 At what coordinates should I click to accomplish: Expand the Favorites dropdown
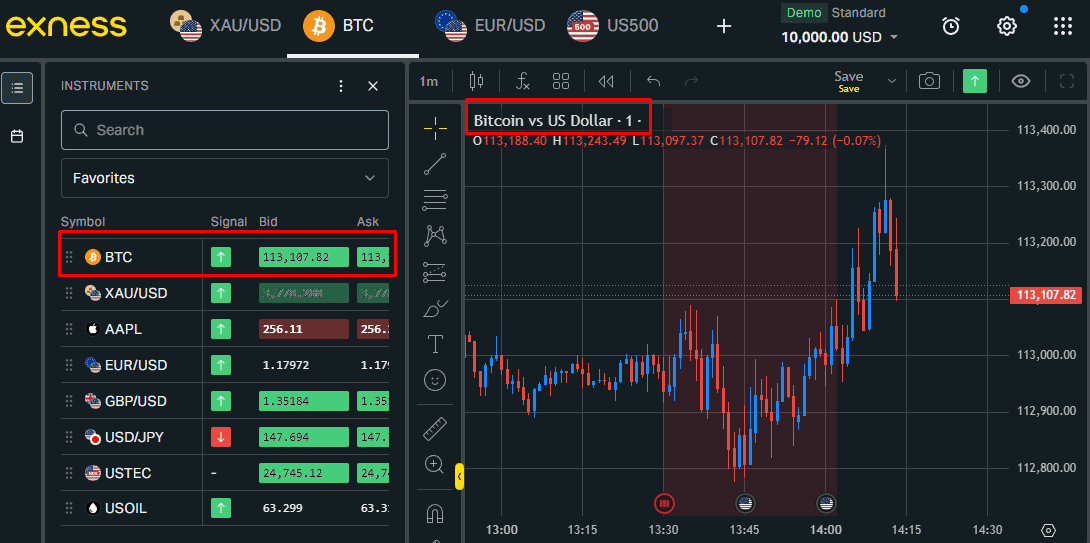point(225,178)
